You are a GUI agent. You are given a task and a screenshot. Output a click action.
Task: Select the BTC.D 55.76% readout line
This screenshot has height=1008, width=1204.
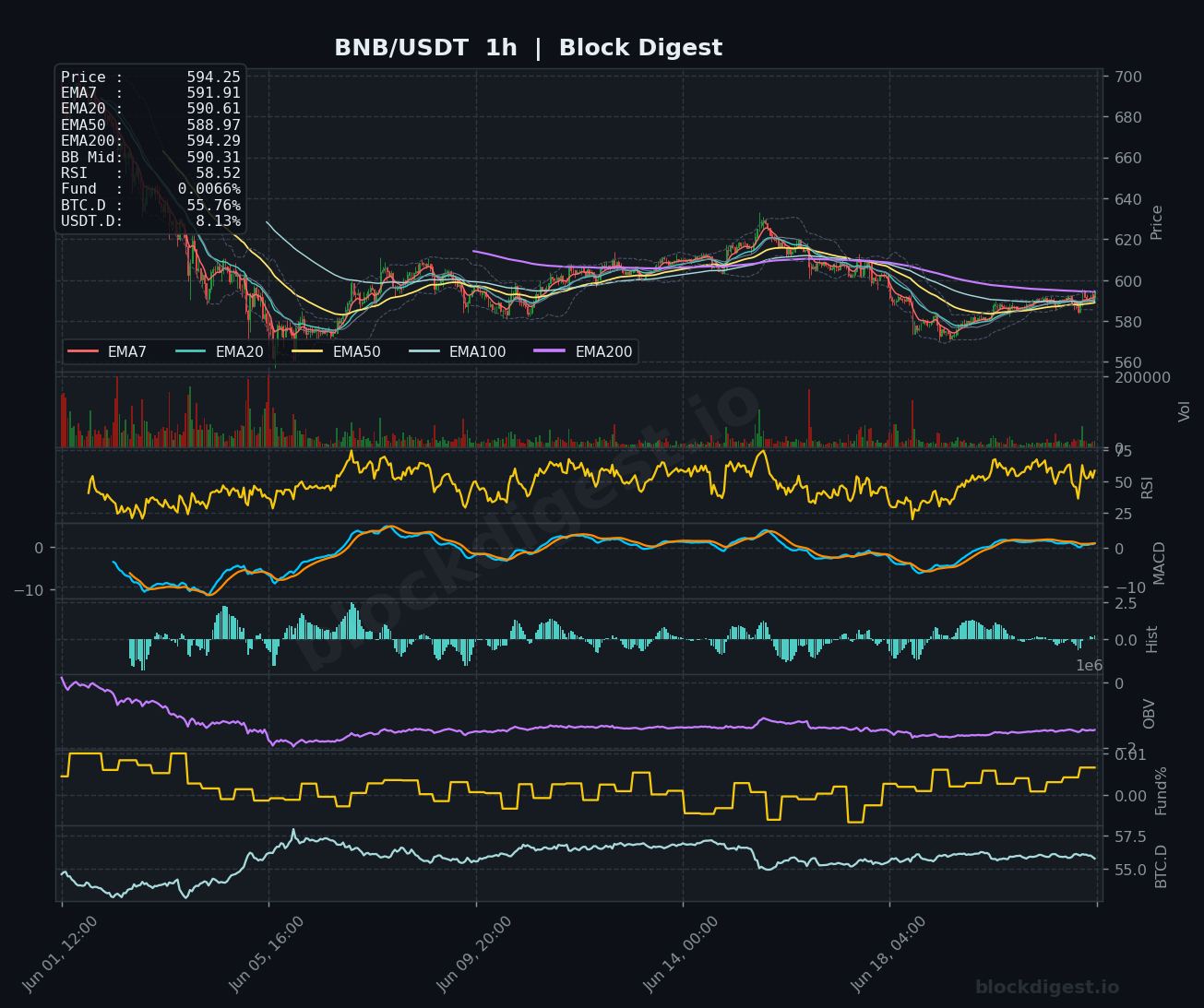click(x=150, y=206)
